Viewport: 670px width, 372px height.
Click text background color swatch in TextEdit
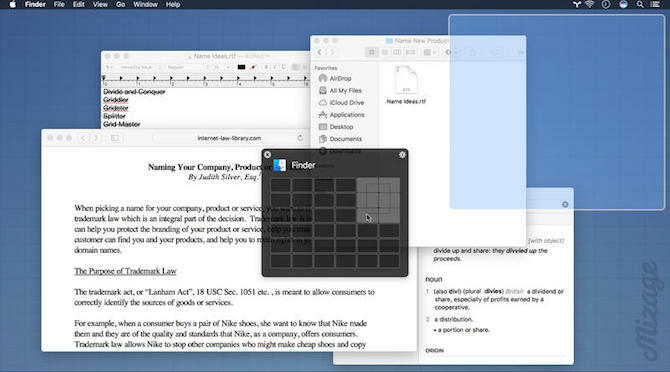tap(253, 67)
